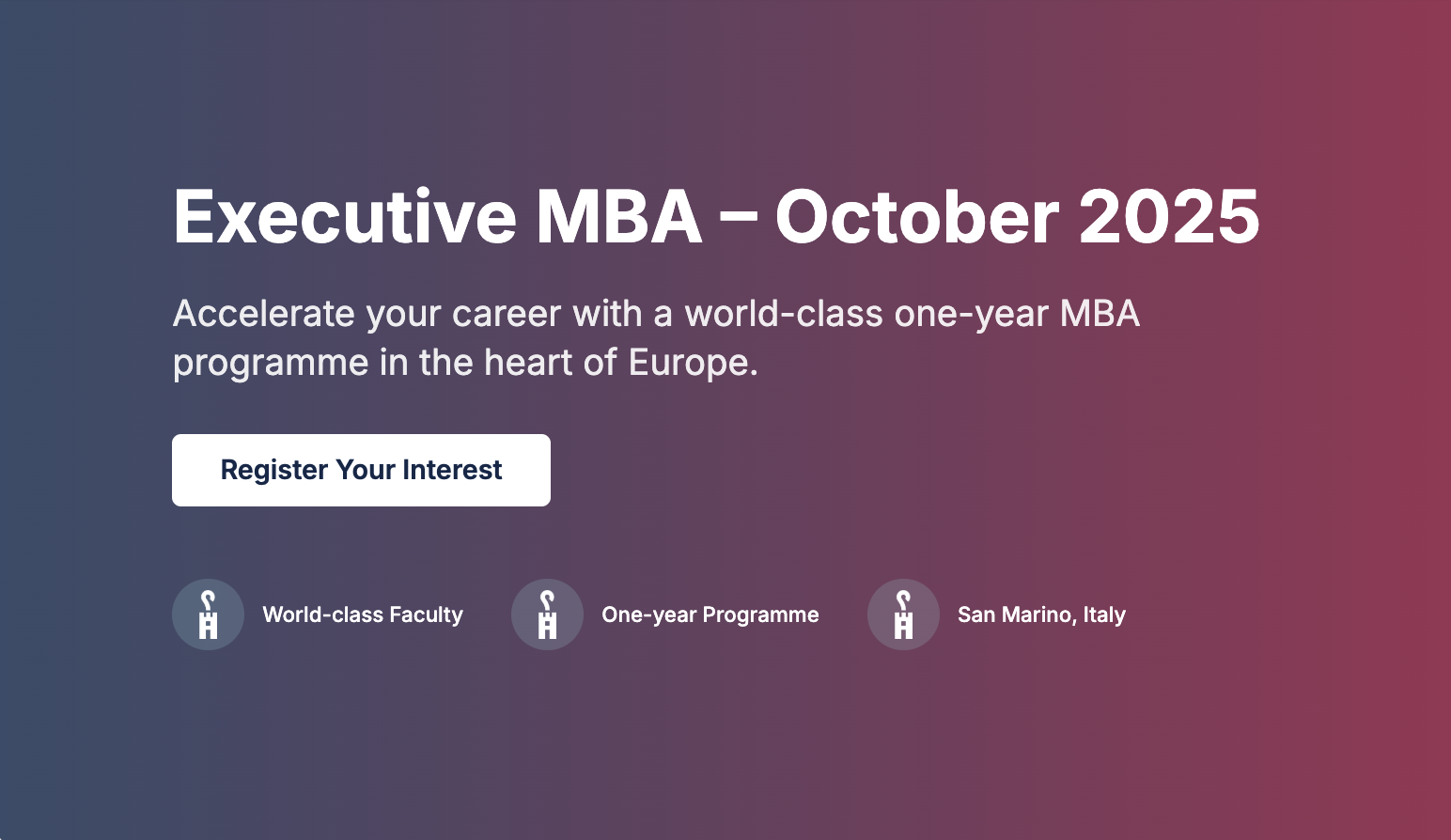Click the word Executive in the title

[345, 217]
